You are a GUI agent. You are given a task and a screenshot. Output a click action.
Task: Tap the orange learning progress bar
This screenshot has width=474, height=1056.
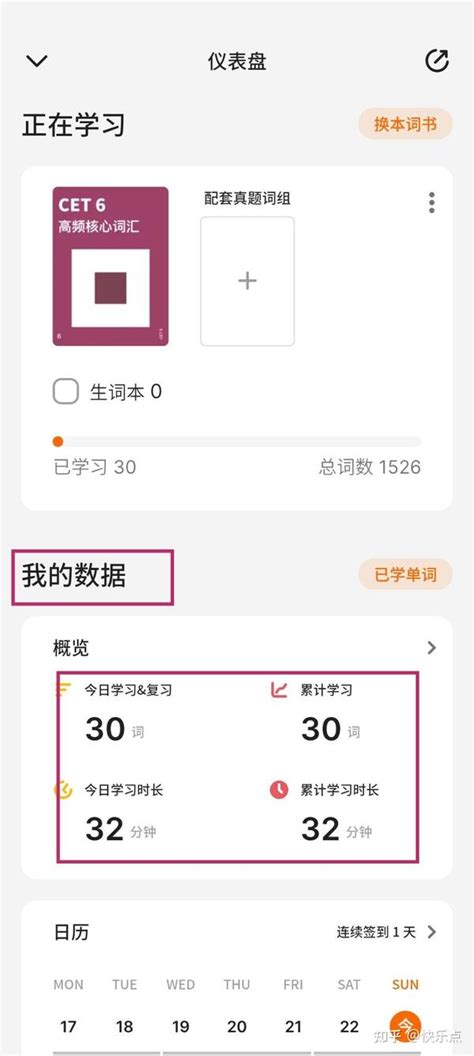pyautogui.click(x=237, y=442)
